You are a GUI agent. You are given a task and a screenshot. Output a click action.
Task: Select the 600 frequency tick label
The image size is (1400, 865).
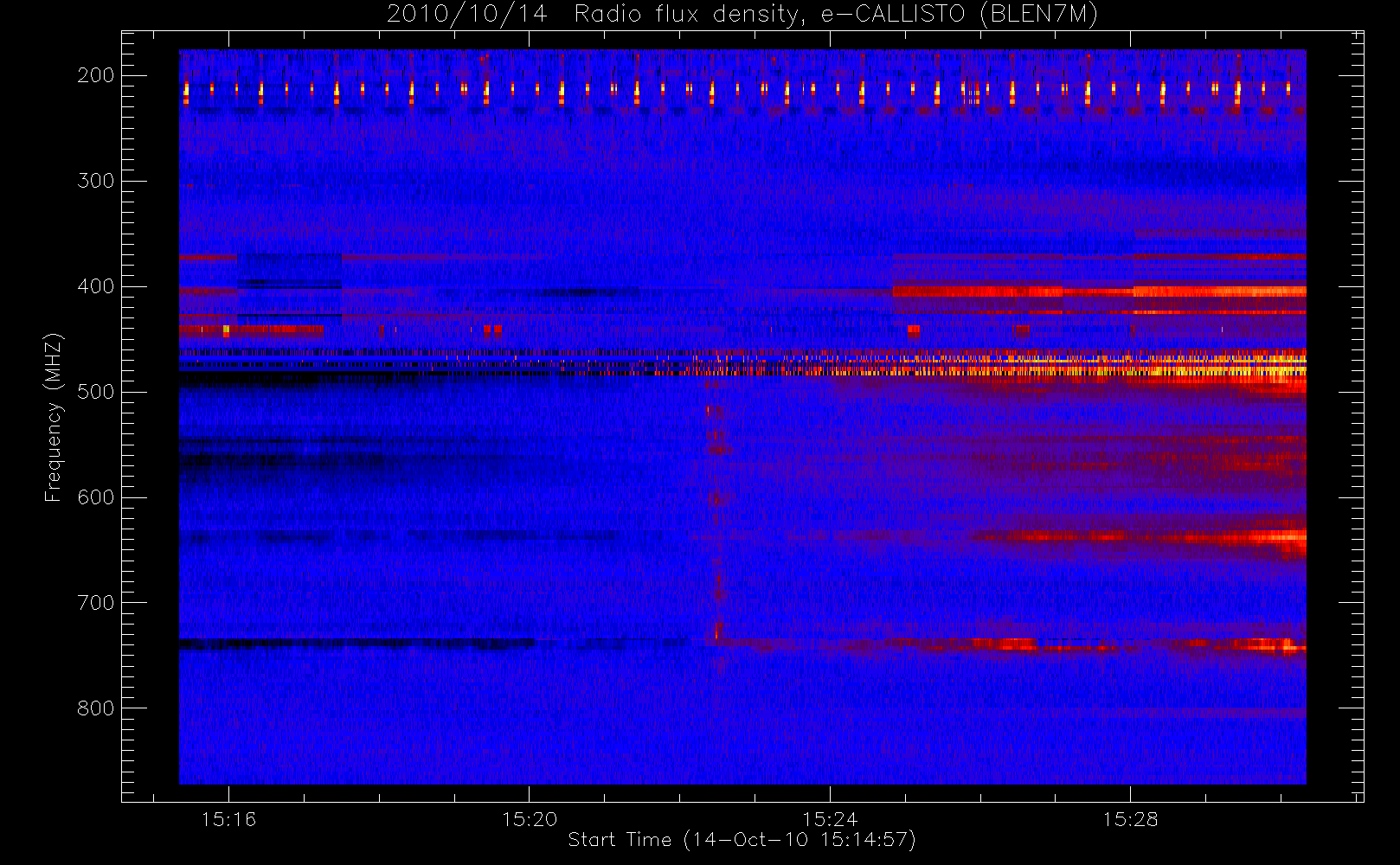click(96, 497)
